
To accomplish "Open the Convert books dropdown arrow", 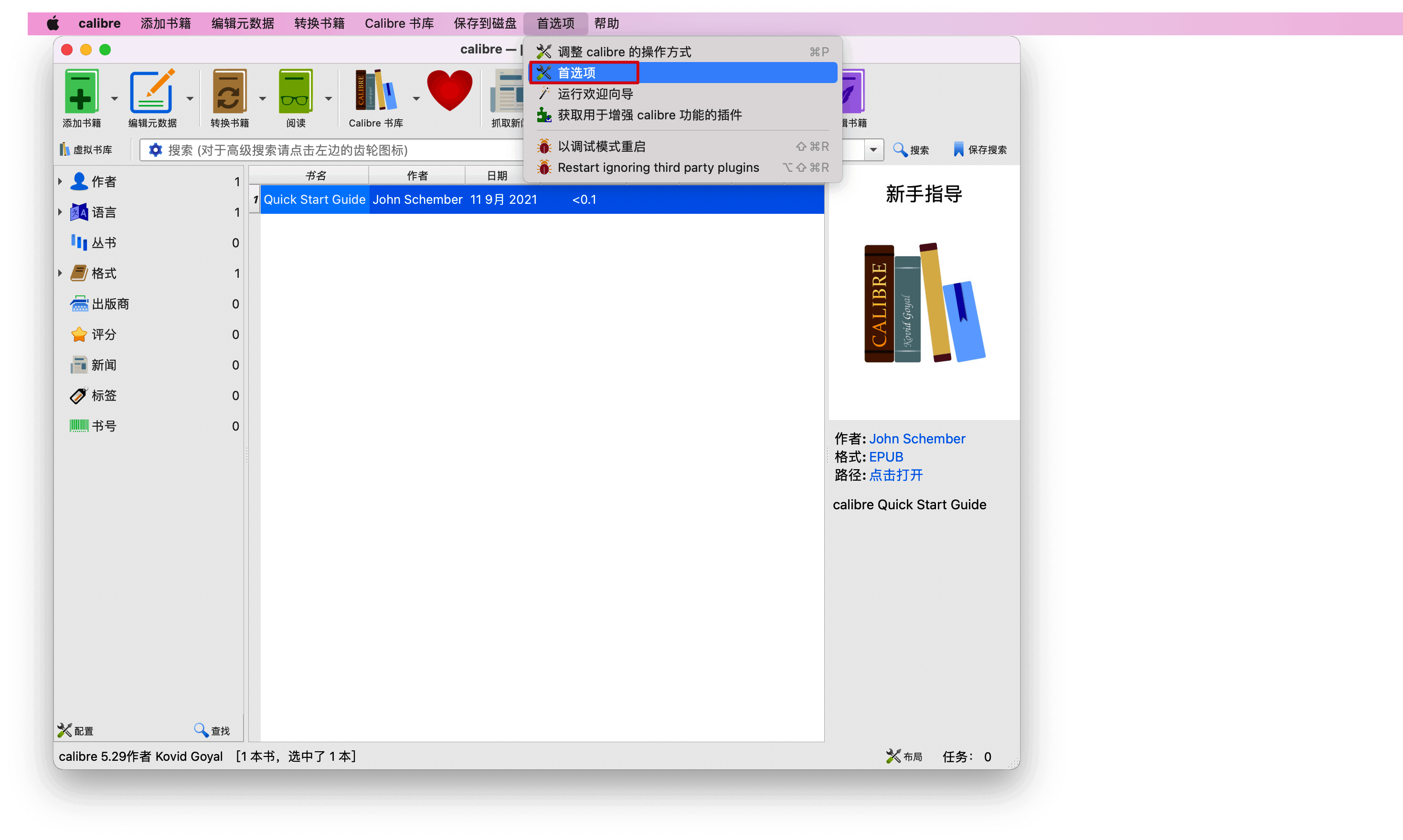I will click(x=262, y=98).
